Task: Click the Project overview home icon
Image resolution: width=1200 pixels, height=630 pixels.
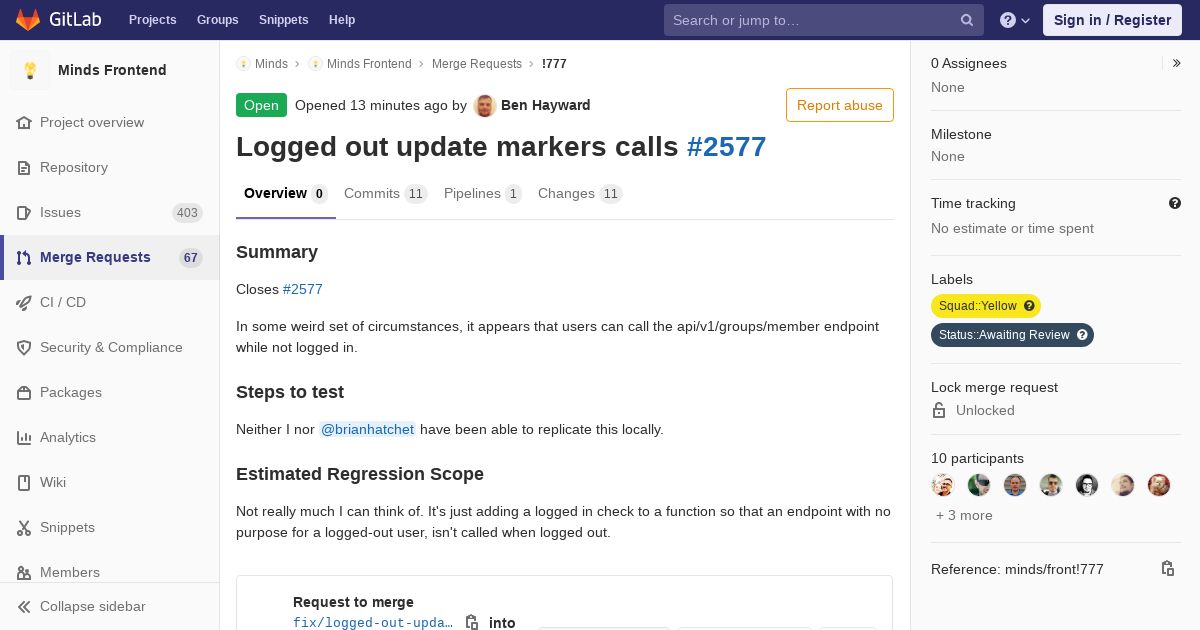Action: pos(24,123)
